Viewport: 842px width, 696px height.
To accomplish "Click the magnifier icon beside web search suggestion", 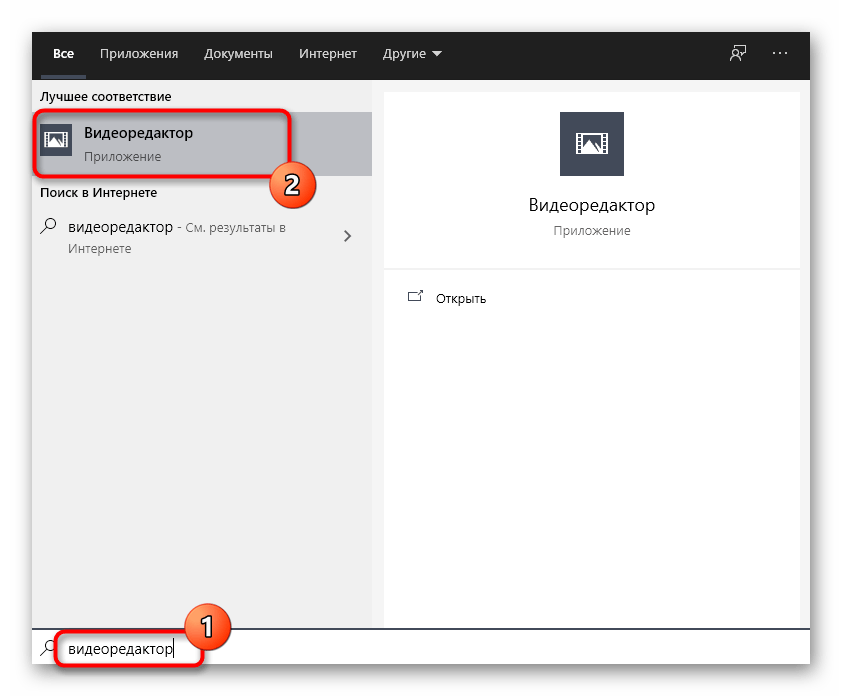I will click(49, 228).
